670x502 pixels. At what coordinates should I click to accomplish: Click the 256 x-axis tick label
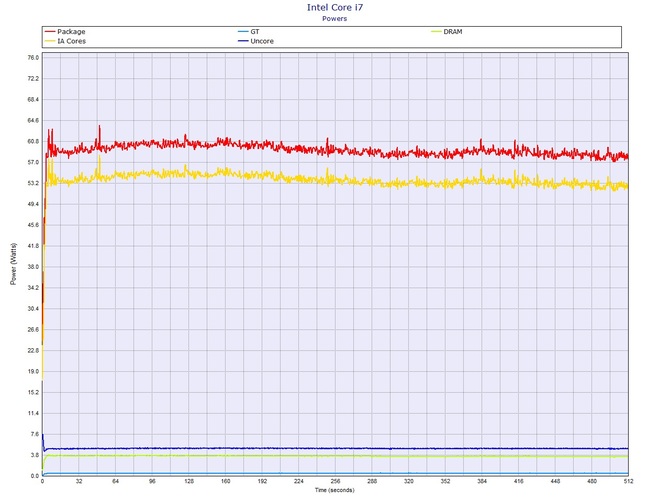point(335,481)
